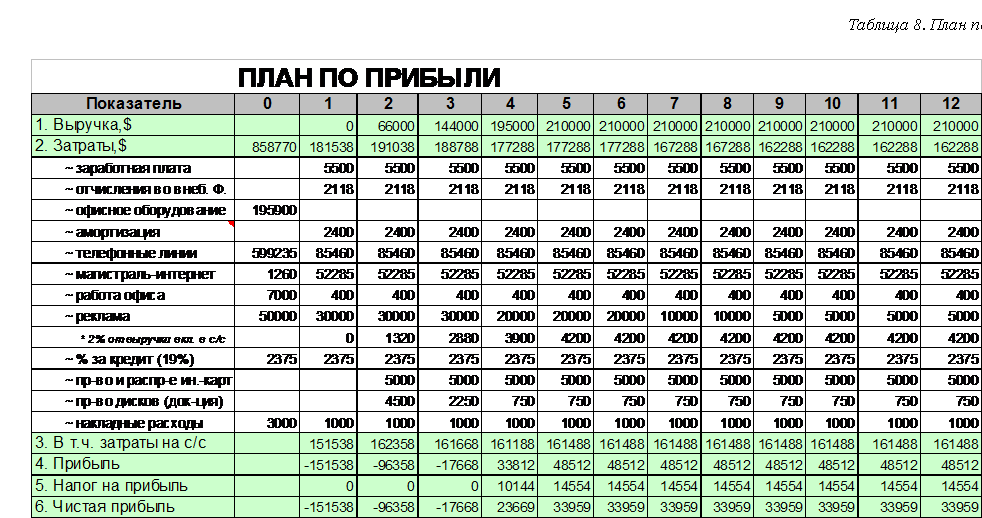Click the title "ПЛАН ПО ПРИБЫЛИ"

pos(369,78)
